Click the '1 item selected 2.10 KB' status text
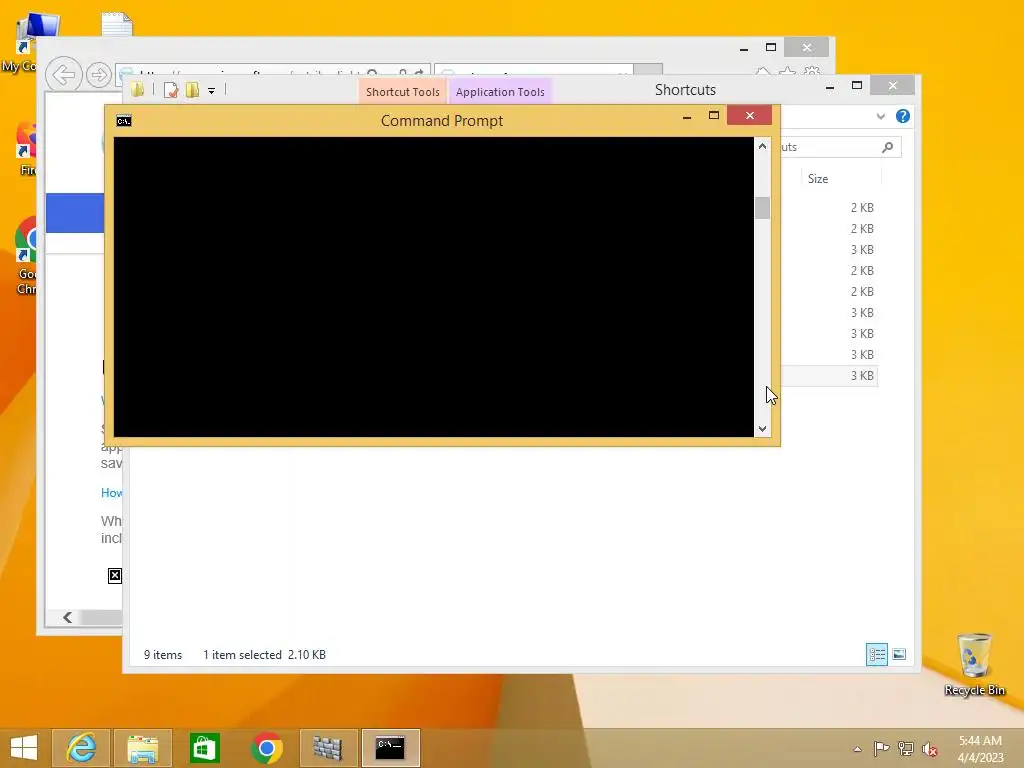 click(264, 654)
